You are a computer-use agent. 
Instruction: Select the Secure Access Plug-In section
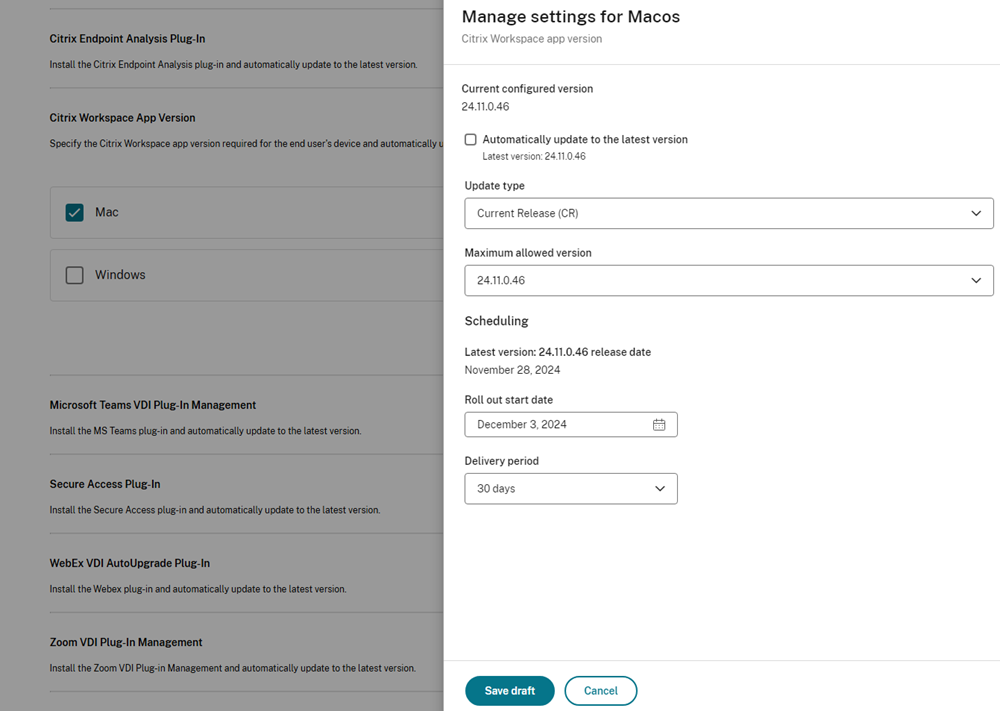[x=105, y=484]
